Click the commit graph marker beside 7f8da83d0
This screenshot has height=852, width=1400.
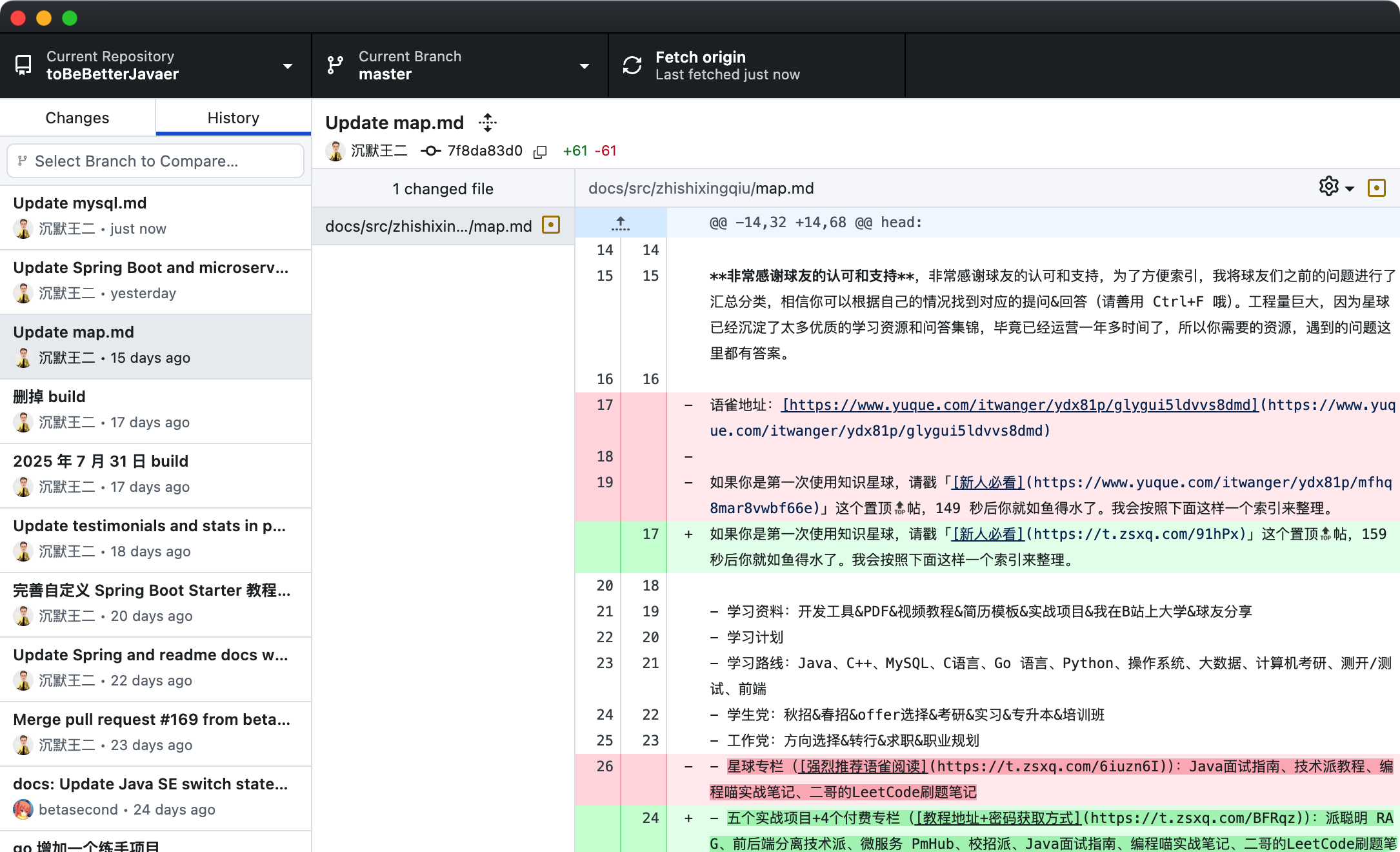pos(430,150)
